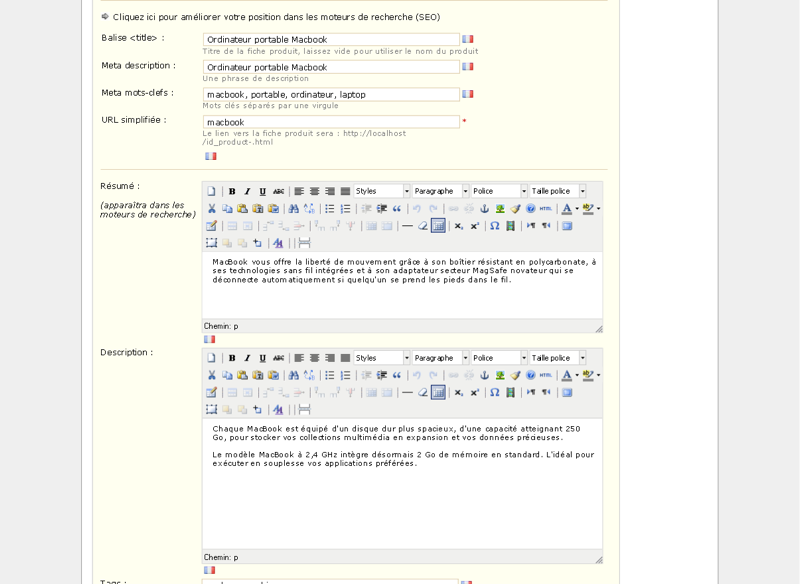Image resolution: width=800 pixels, height=584 pixels.
Task: Open Taille police dropdown in Description editor
Action: pos(558,358)
